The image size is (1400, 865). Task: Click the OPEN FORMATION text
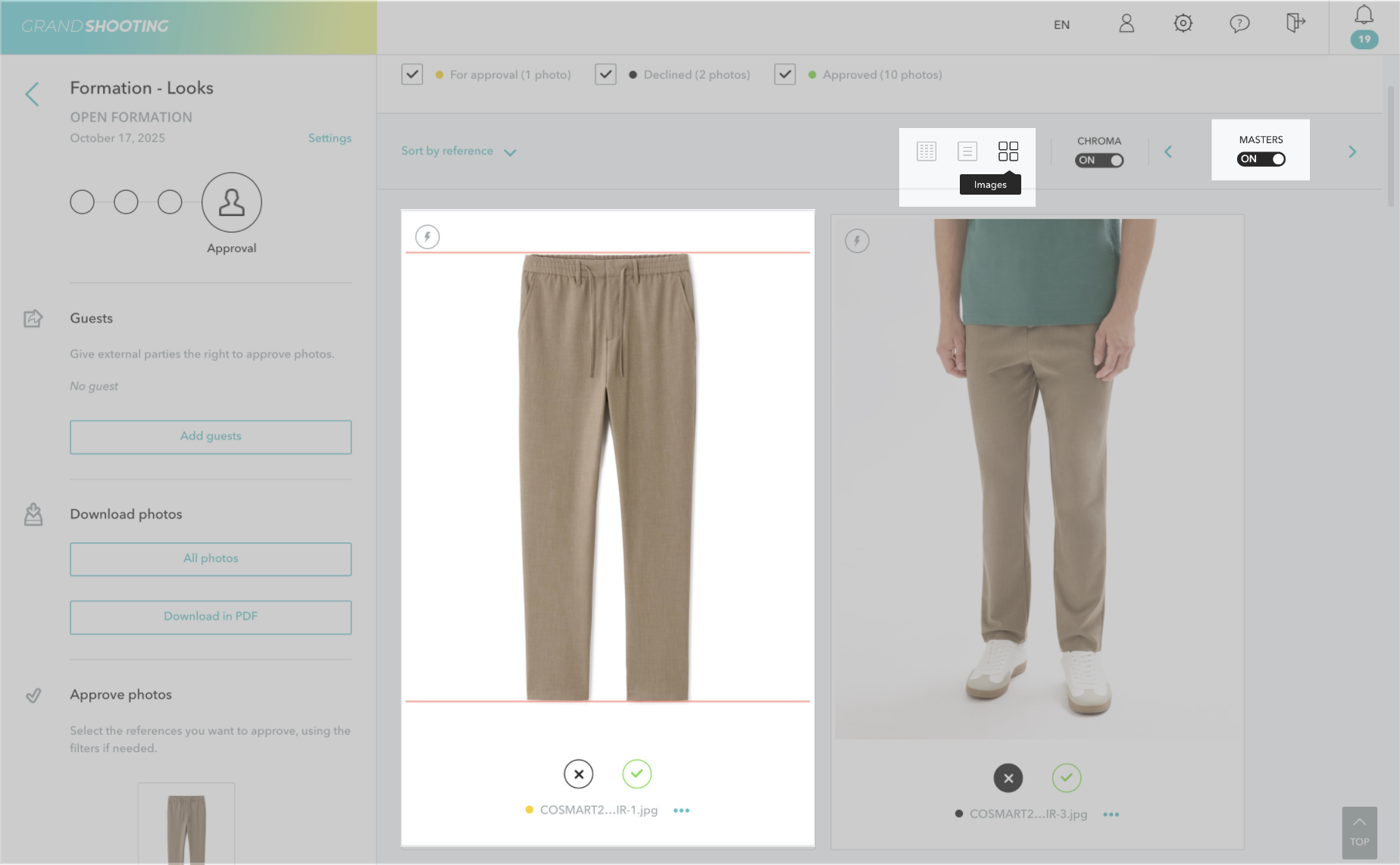(131, 117)
